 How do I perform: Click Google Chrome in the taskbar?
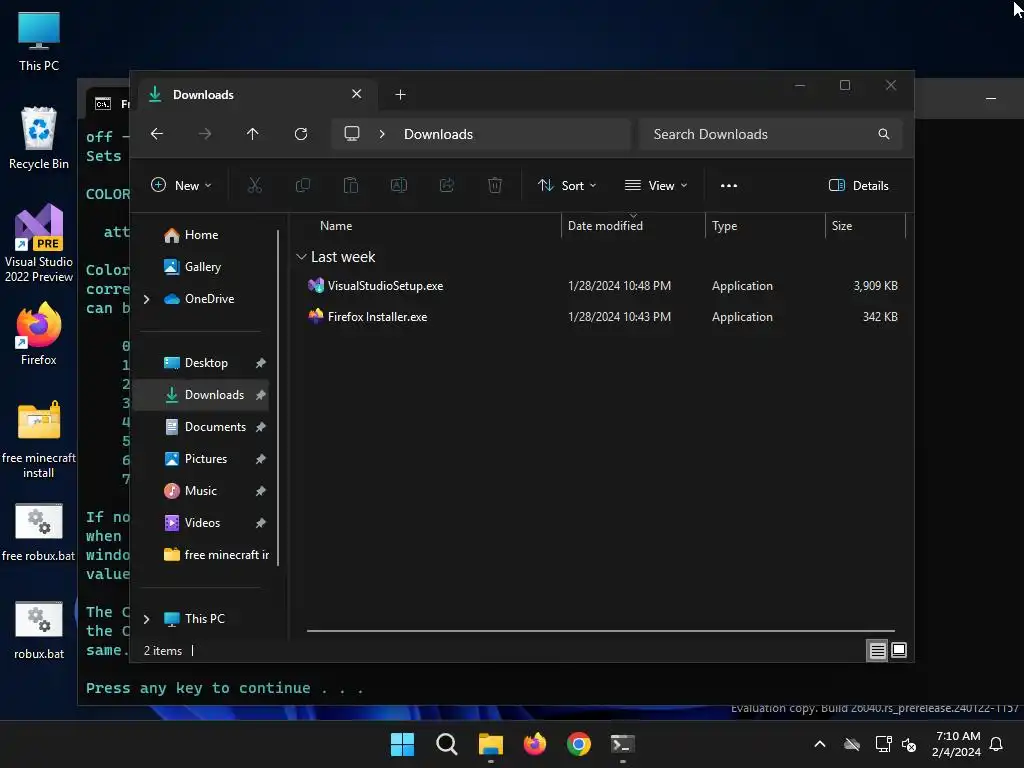tap(579, 744)
